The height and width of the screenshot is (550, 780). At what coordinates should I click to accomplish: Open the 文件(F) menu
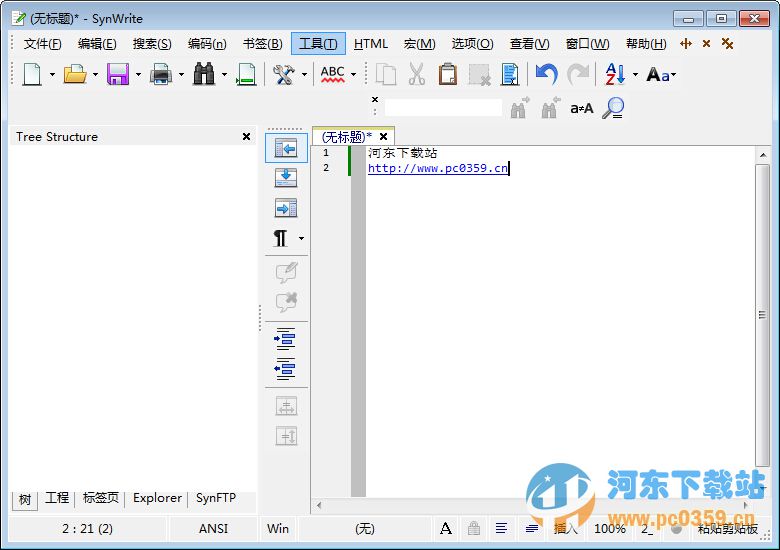[43, 44]
